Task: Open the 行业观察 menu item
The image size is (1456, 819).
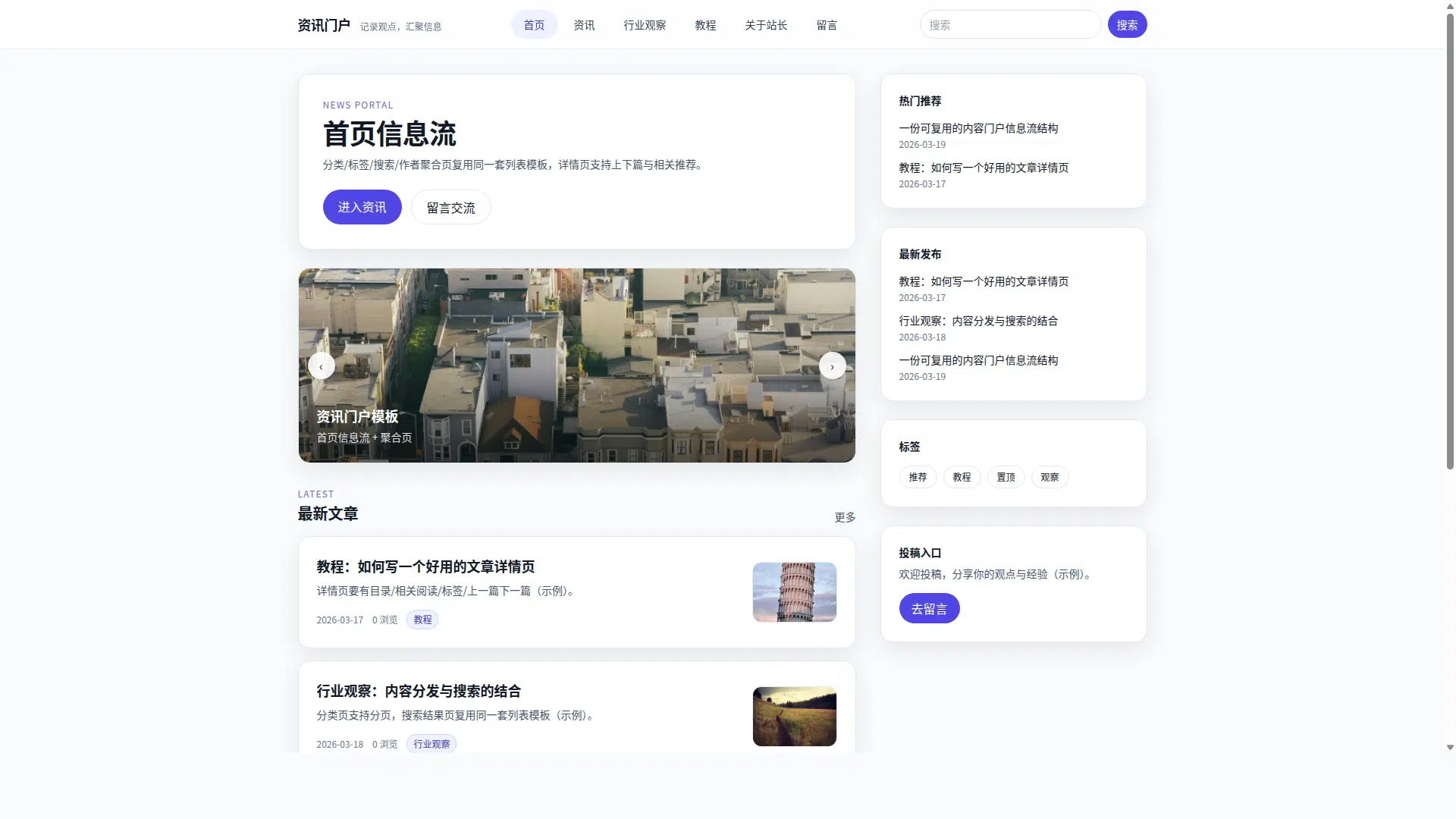Action: 645,25
